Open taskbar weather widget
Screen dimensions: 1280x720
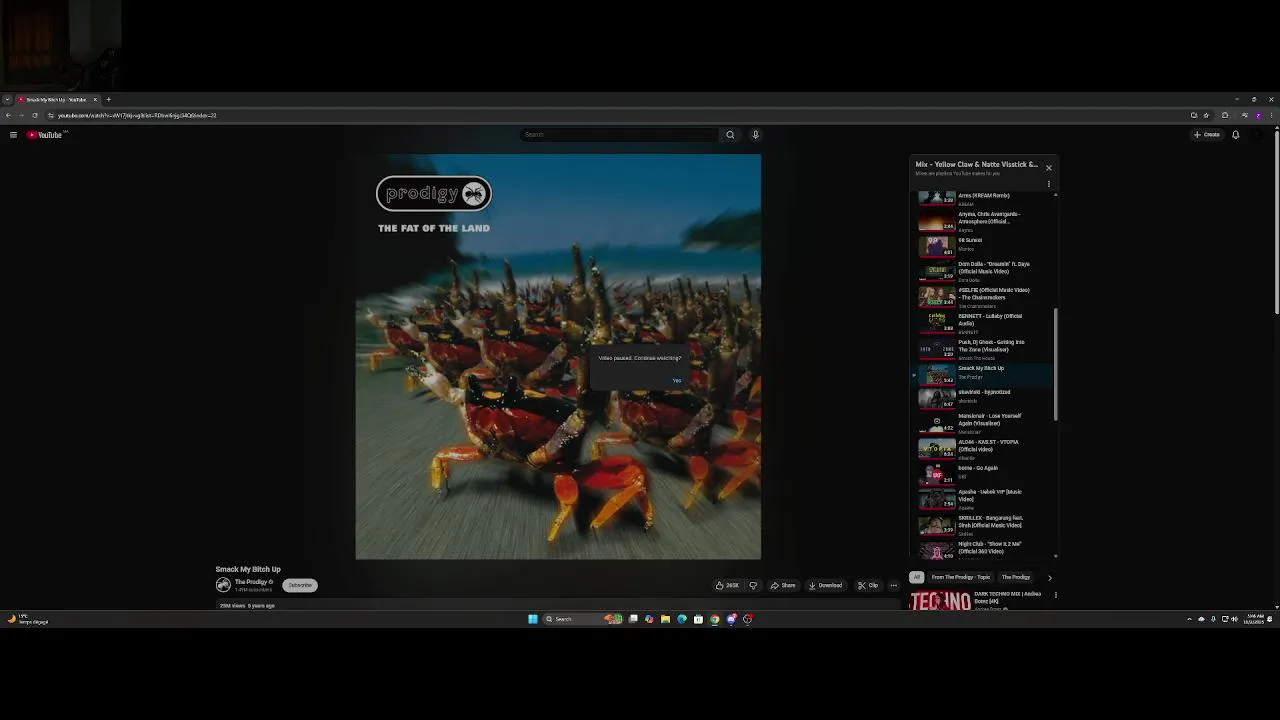[28, 619]
